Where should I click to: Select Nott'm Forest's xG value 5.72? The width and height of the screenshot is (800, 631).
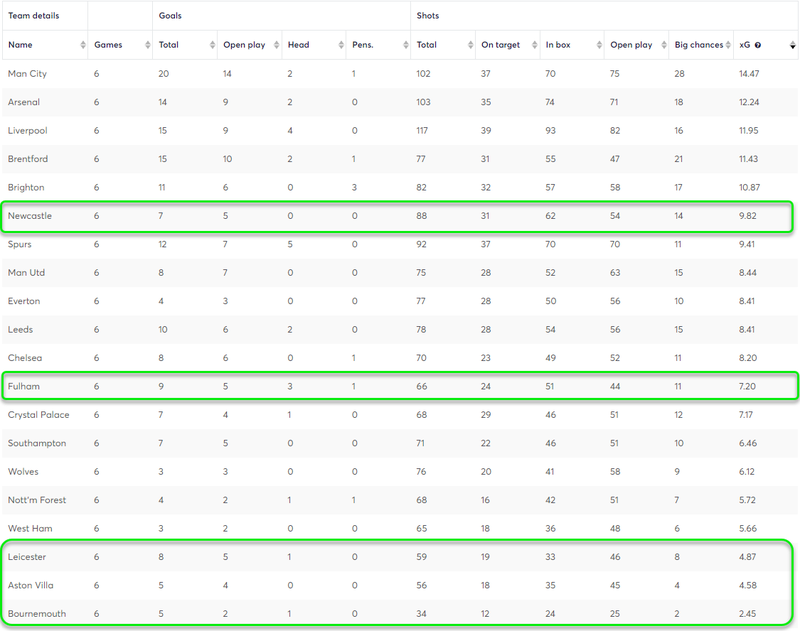[747, 500]
